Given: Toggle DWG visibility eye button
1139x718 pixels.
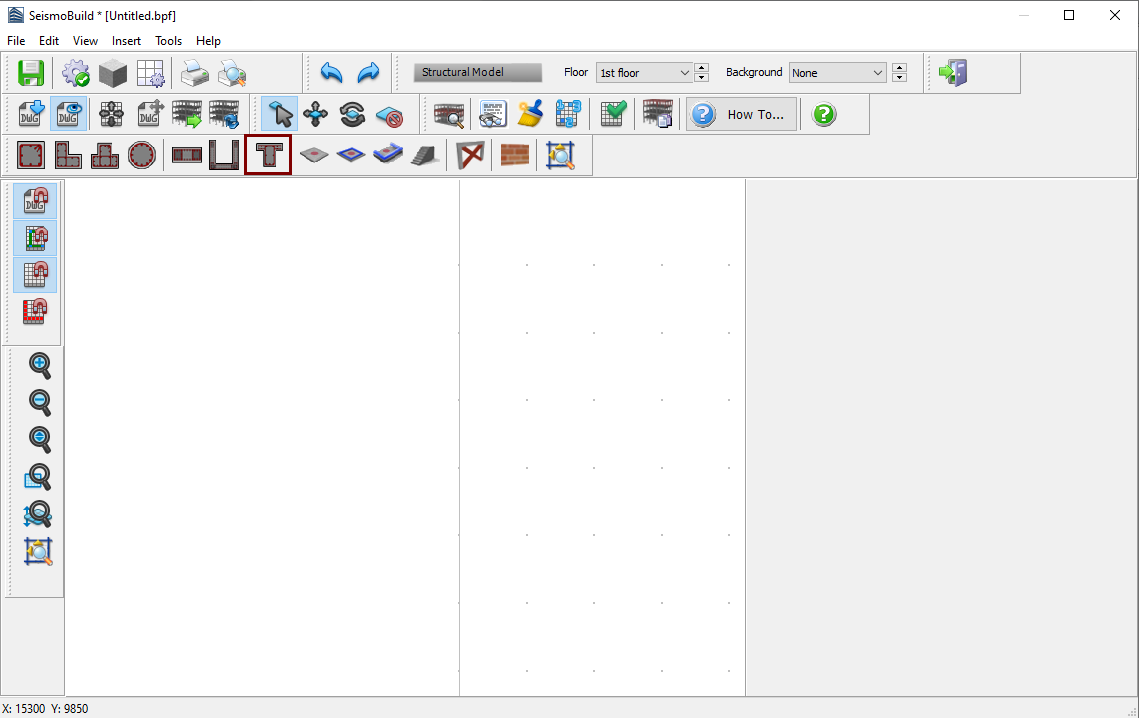Looking at the screenshot, I should point(68,114).
